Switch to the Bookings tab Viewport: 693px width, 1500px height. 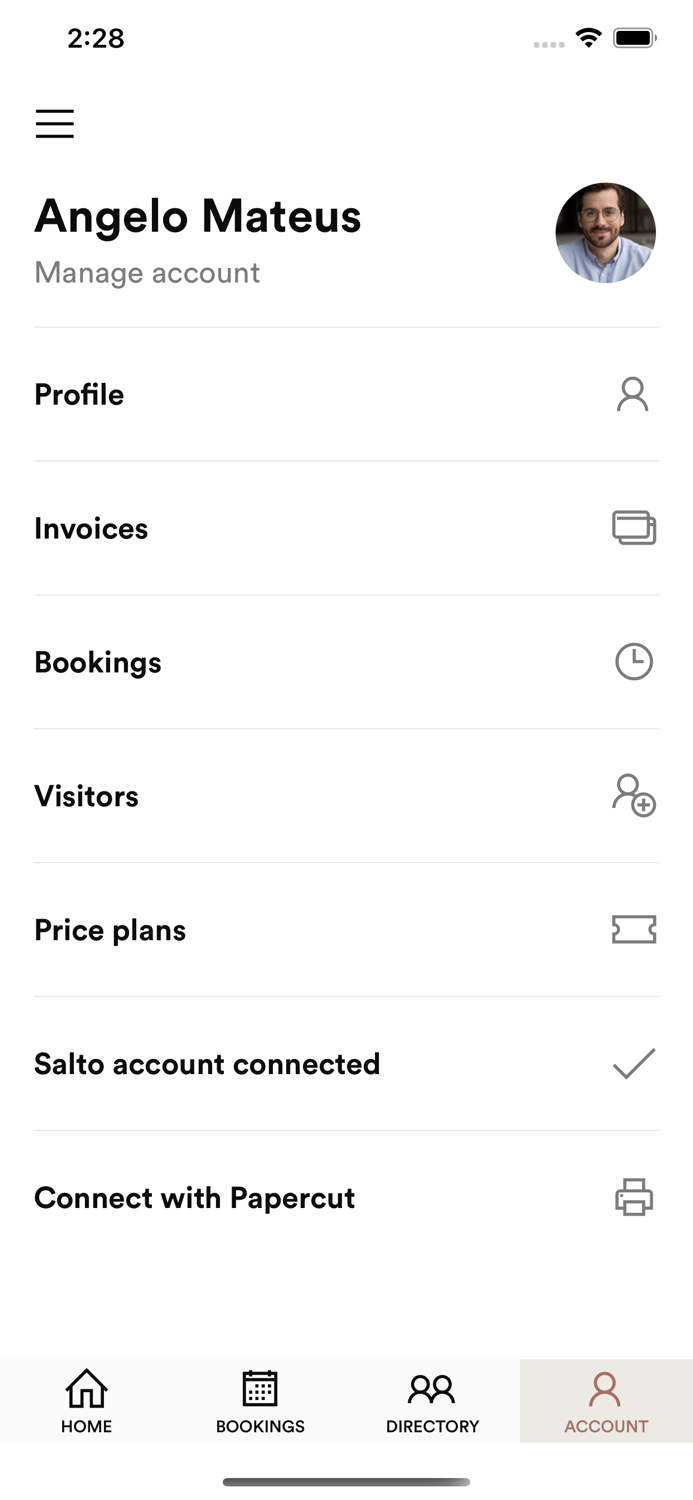[260, 1401]
